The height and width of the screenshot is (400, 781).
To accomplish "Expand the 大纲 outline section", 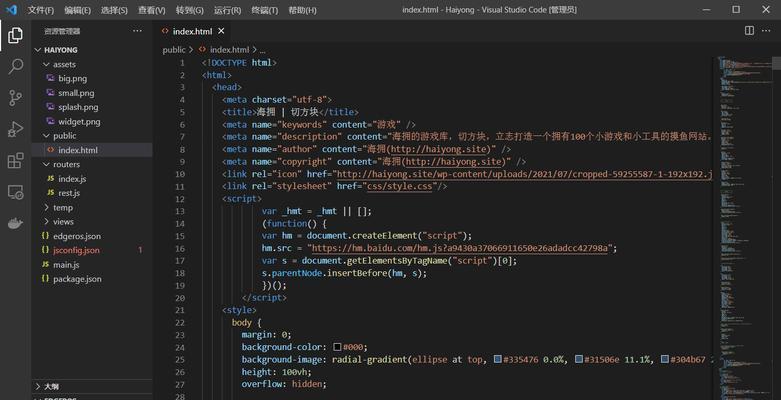I will [x=38, y=386].
